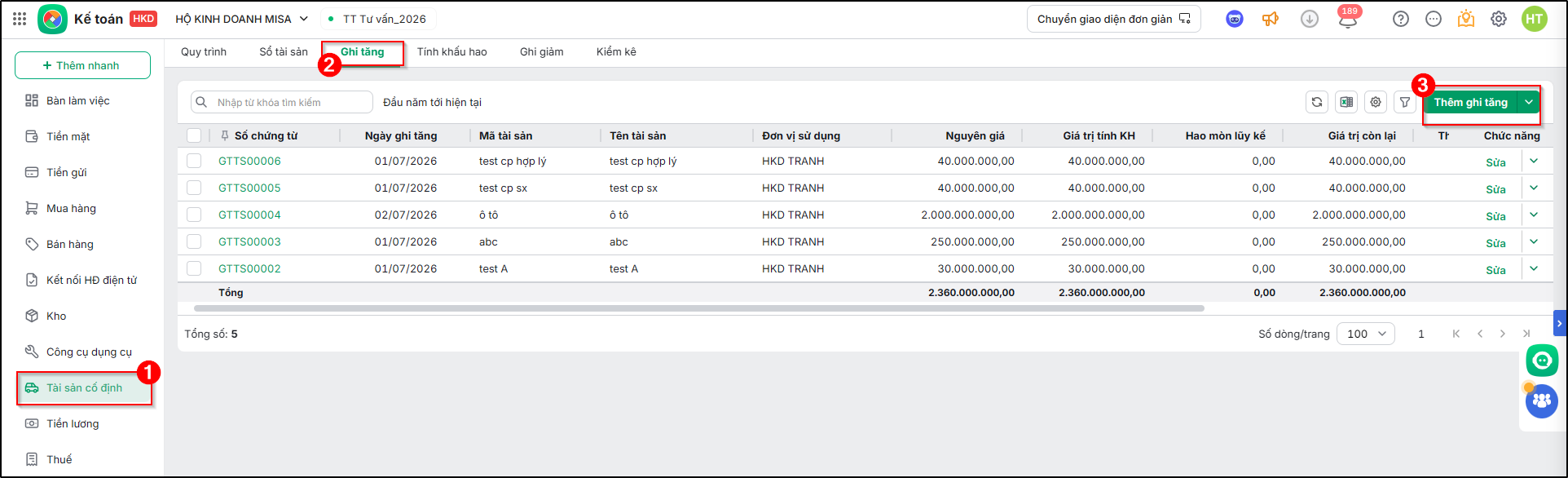Open the notifications bell with 189 badge
Screen dimensions: 1568x478
click(x=1348, y=19)
